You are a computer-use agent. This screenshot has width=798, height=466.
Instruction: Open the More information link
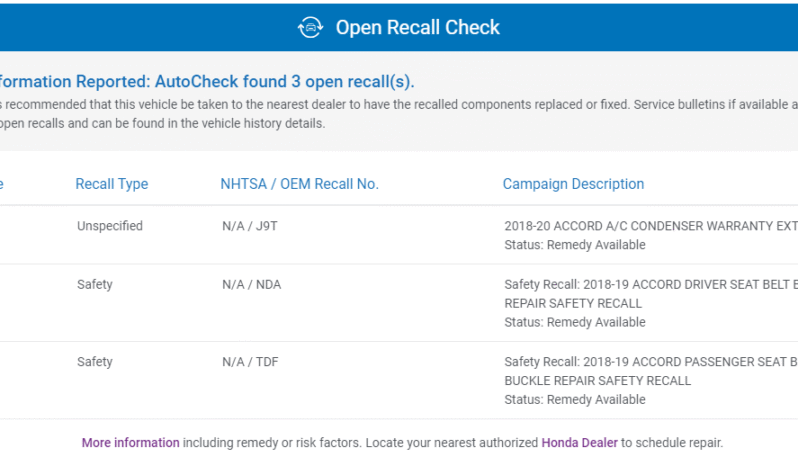click(x=130, y=442)
